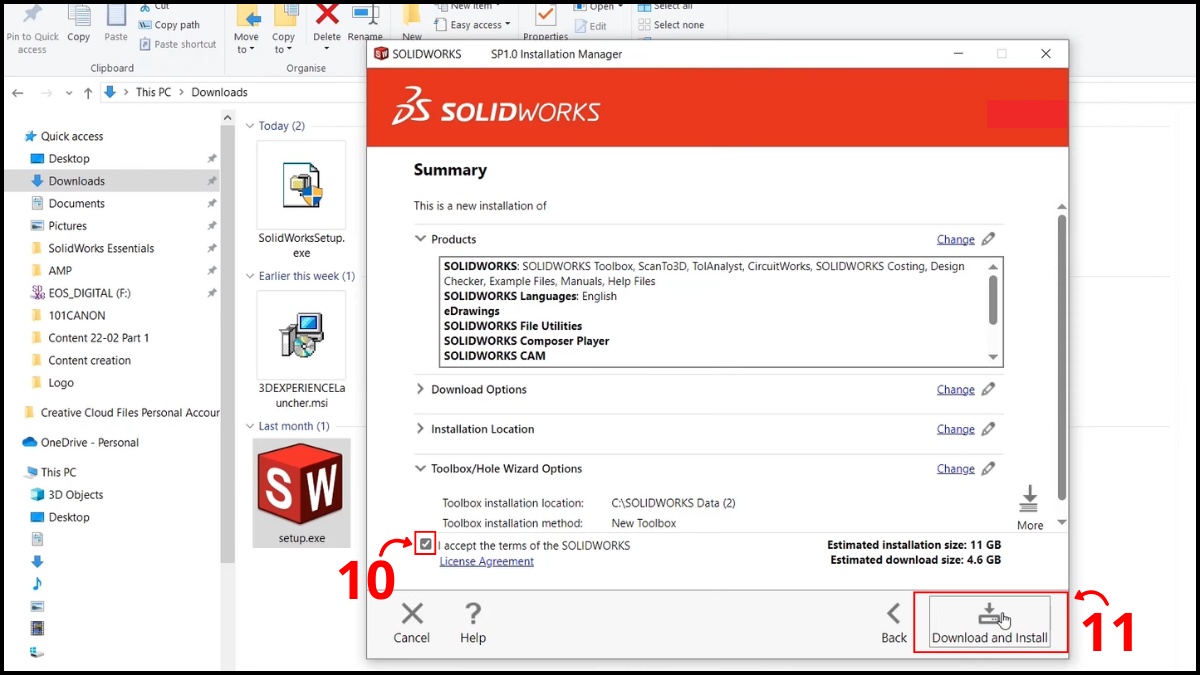Click Change link for Toolbox/Hole Wizard Options
The height and width of the screenshot is (675, 1200).
tap(955, 468)
